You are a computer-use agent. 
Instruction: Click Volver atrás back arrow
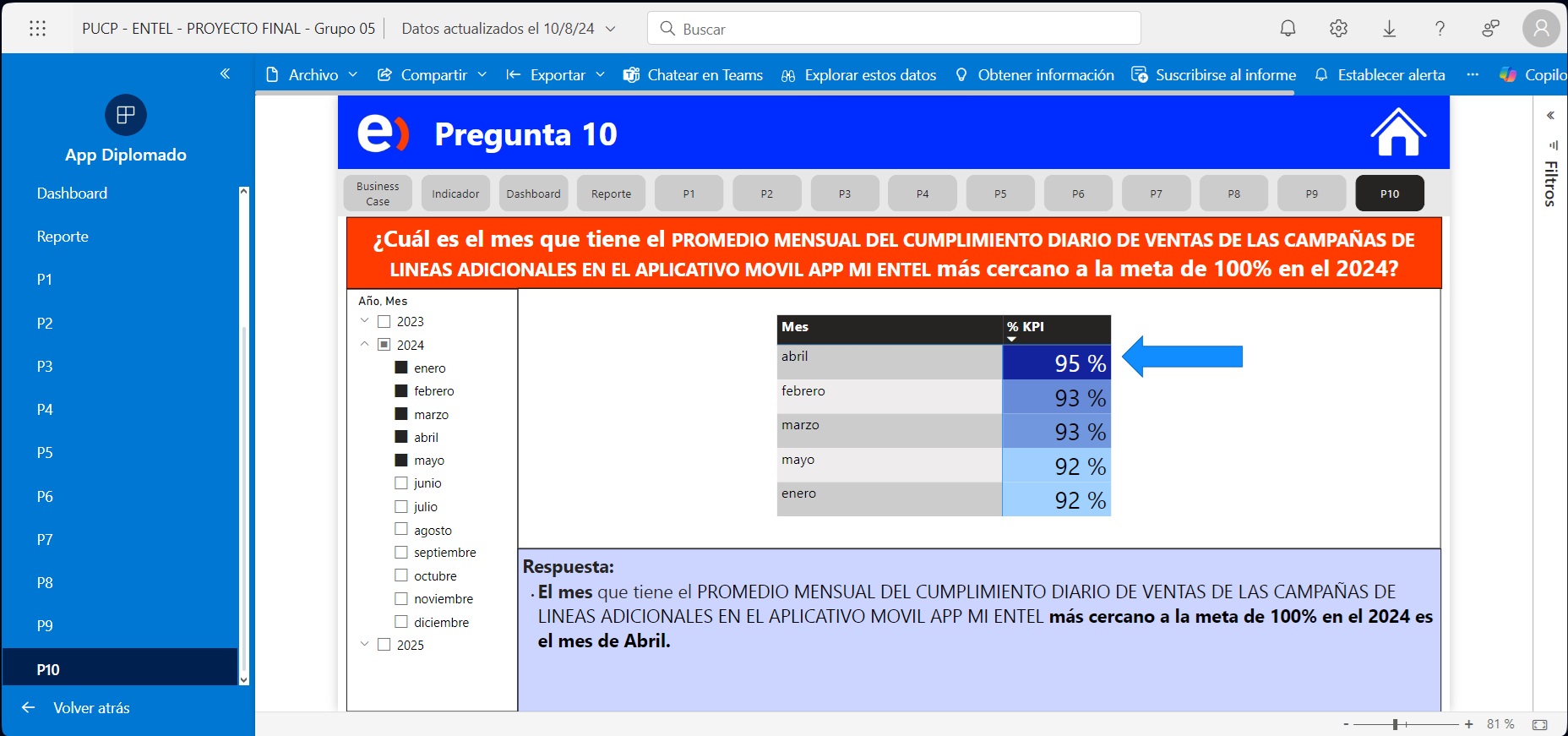[x=29, y=708]
